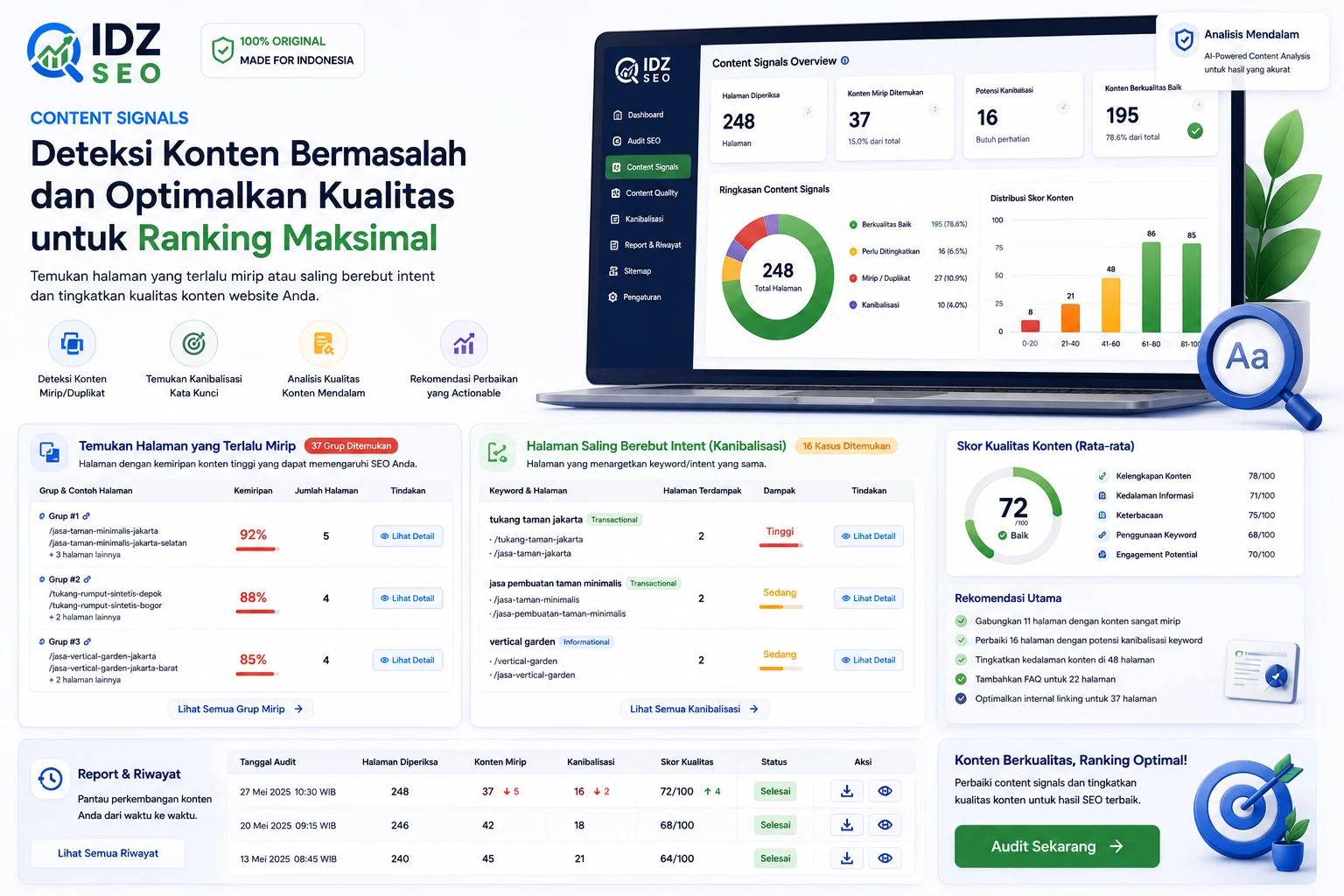Click the link icon next to Grup #1
The height and width of the screenshot is (896, 1344).
coord(87,516)
